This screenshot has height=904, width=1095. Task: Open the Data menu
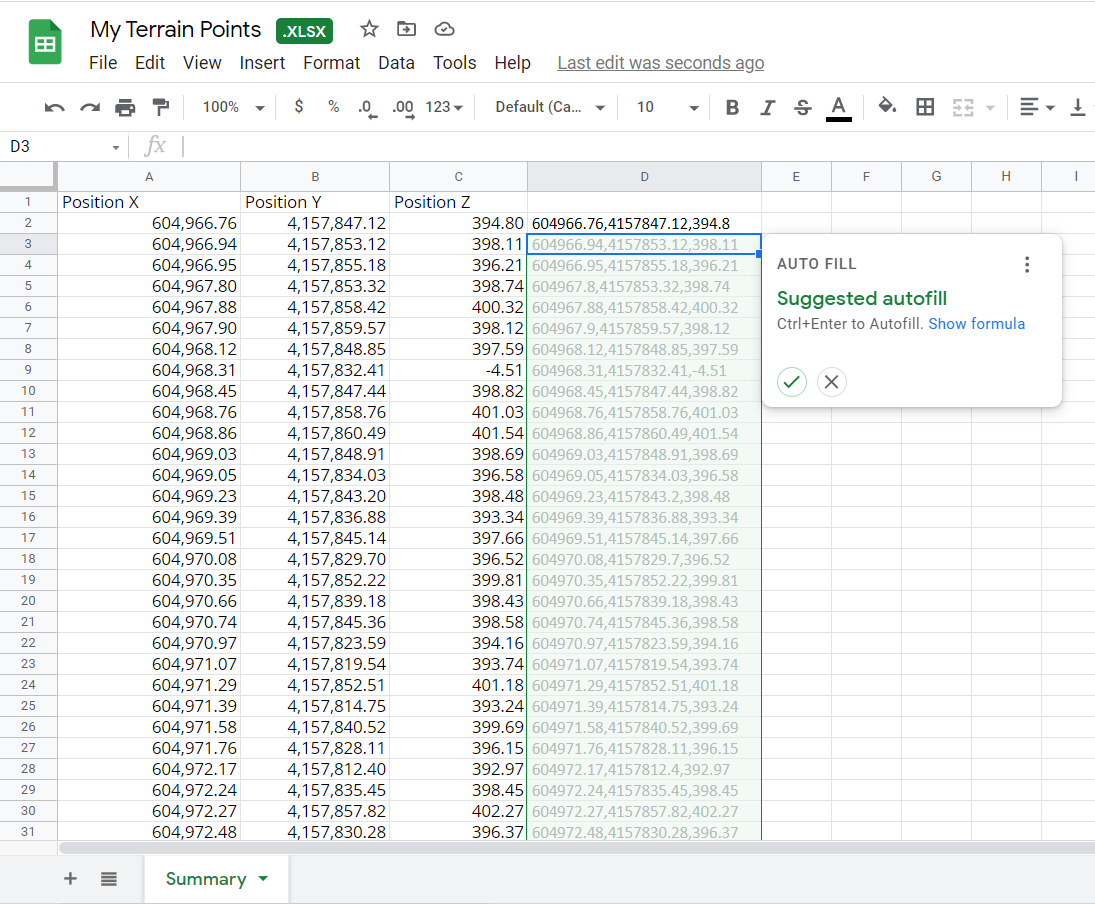pos(396,63)
